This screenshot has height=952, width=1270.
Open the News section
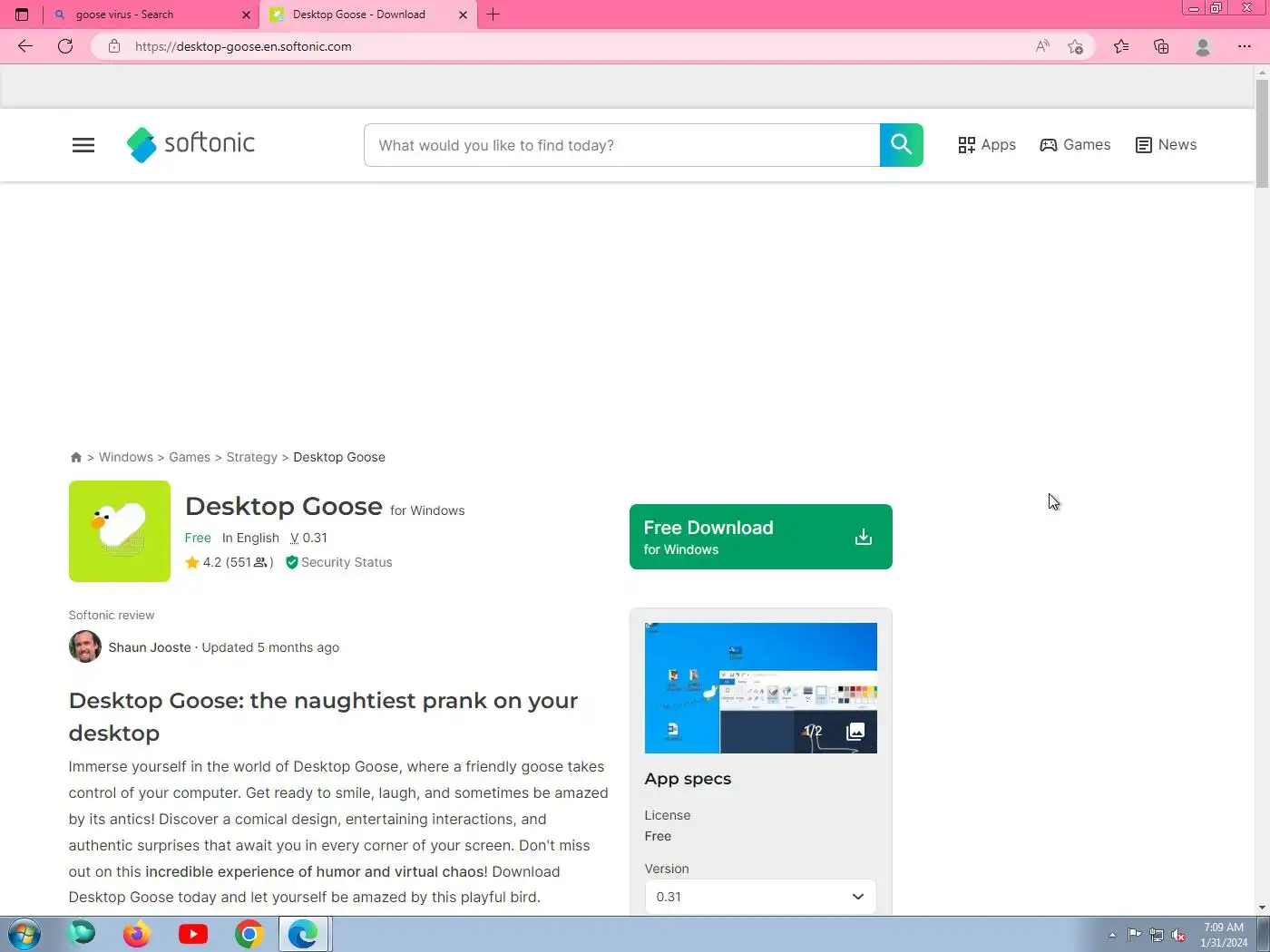tap(1166, 145)
